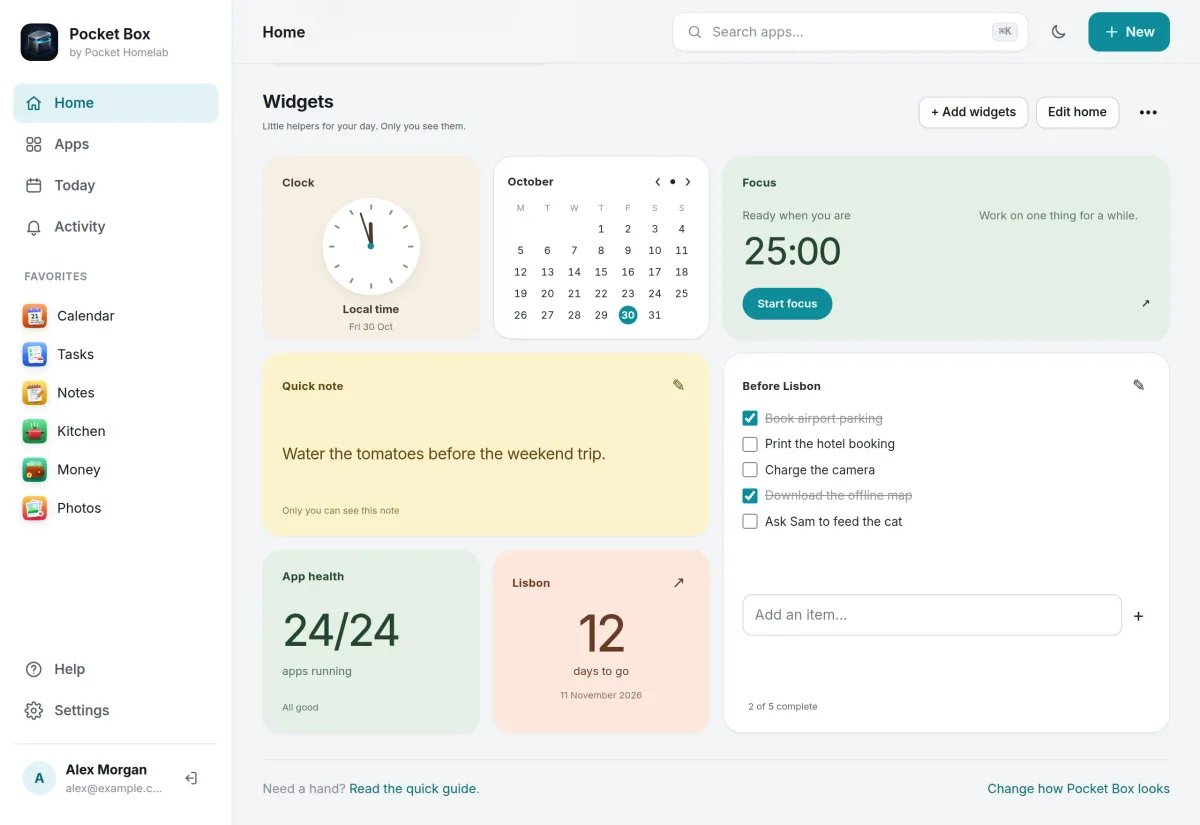Screen dimensions: 1200x825
Task: Toggle dark mode with the moon icon
Action: coord(1058,32)
